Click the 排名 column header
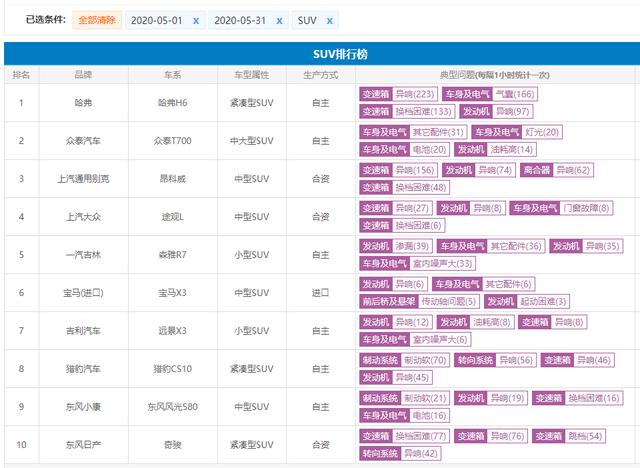This screenshot has width=640, height=468. coord(21,75)
